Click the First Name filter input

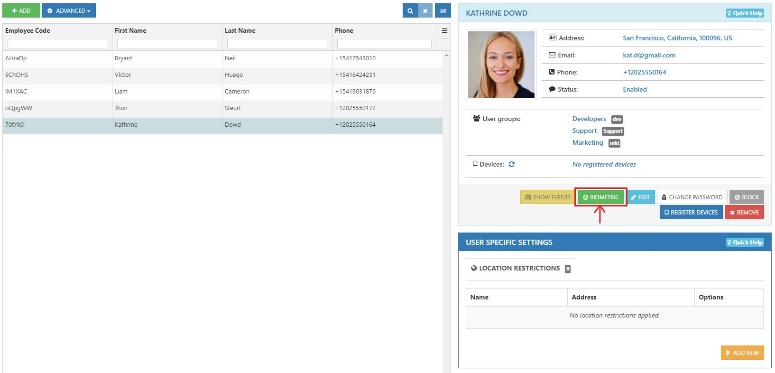[x=167, y=44]
